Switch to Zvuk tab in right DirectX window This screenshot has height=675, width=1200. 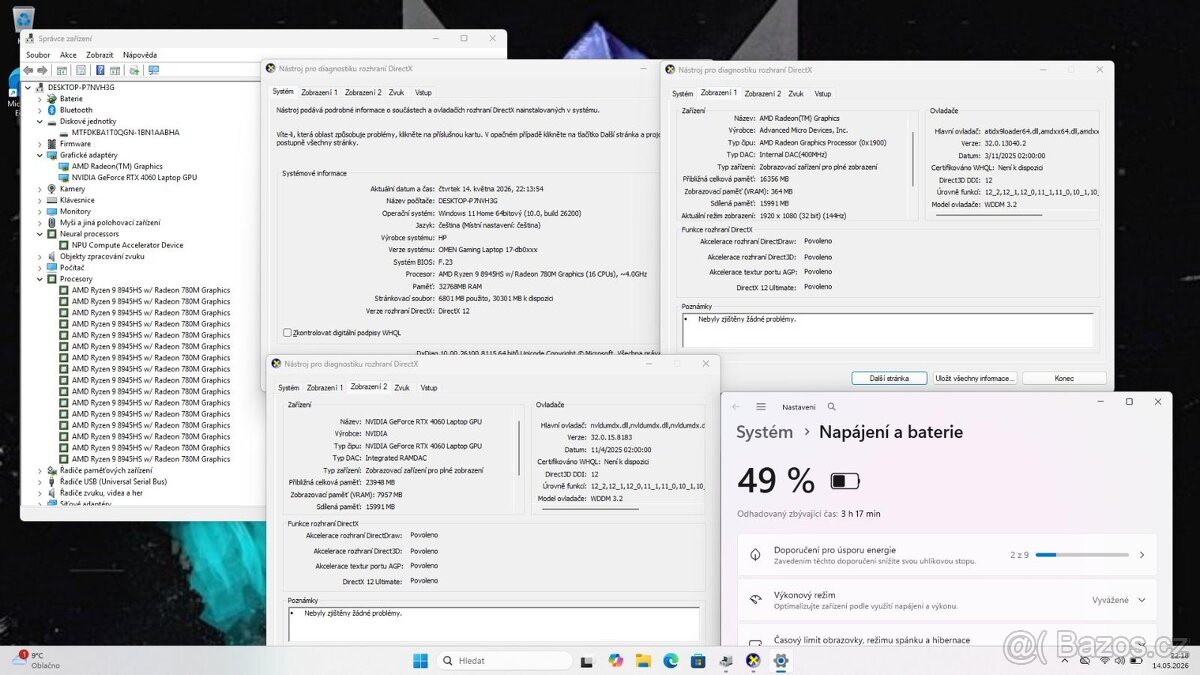[x=796, y=93]
